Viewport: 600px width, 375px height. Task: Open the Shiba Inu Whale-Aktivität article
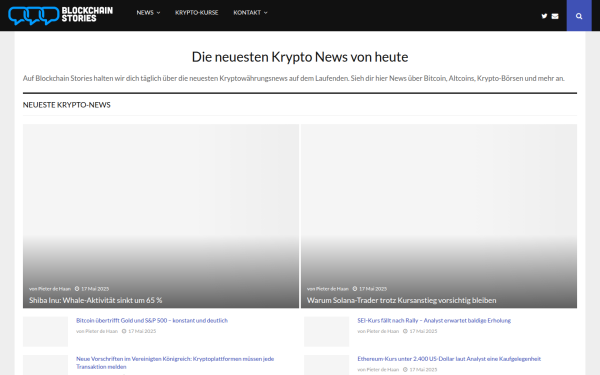point(96,300)
